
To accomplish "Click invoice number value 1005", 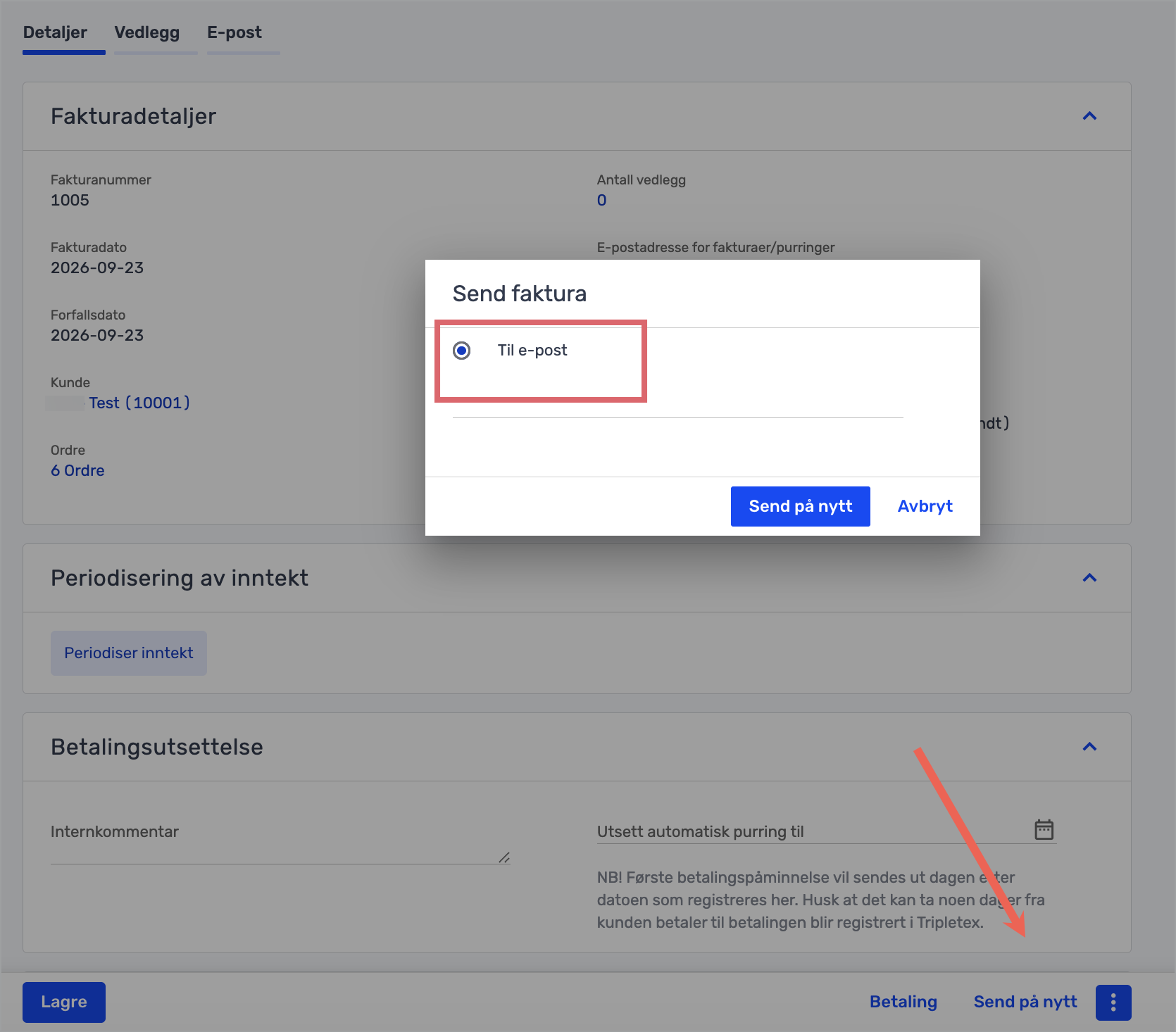I will pyautogui.click(x=70, y=200).
